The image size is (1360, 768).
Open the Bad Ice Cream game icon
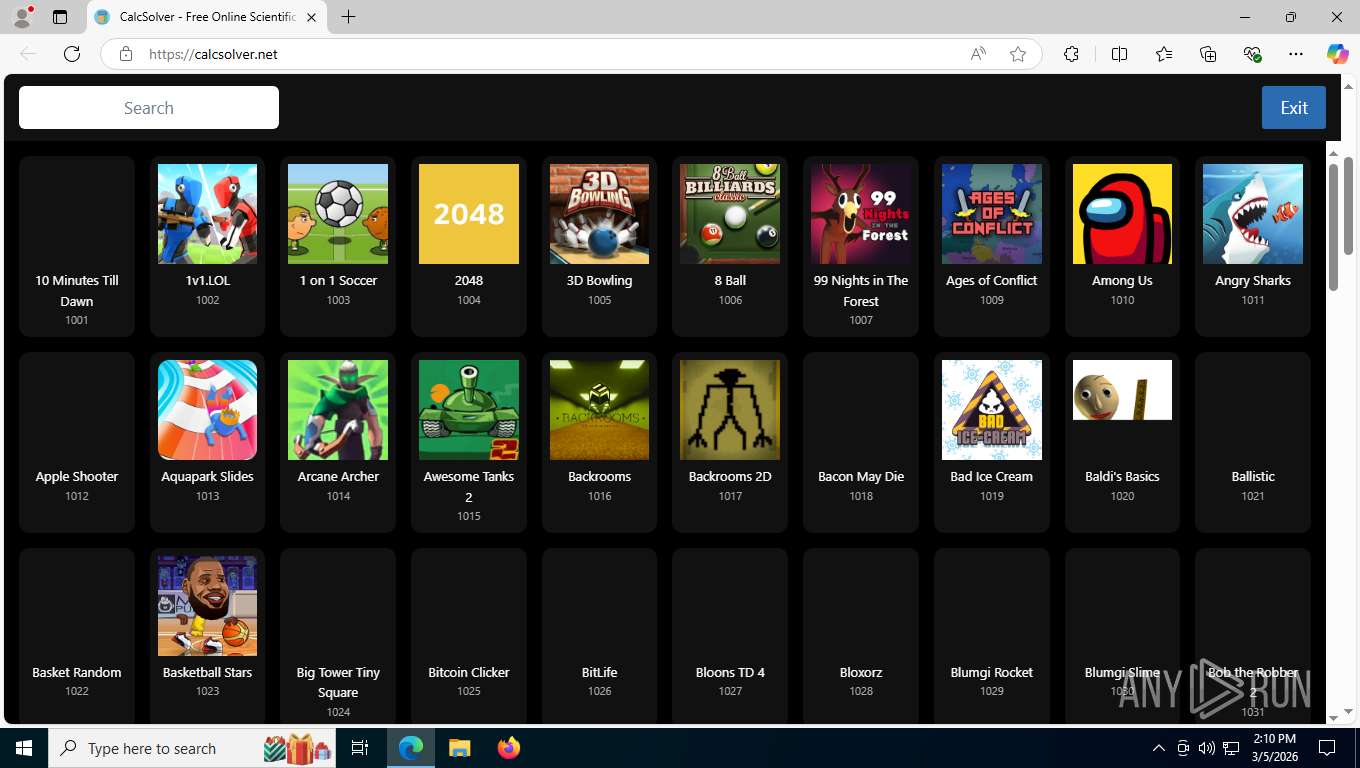coord(992,410)
